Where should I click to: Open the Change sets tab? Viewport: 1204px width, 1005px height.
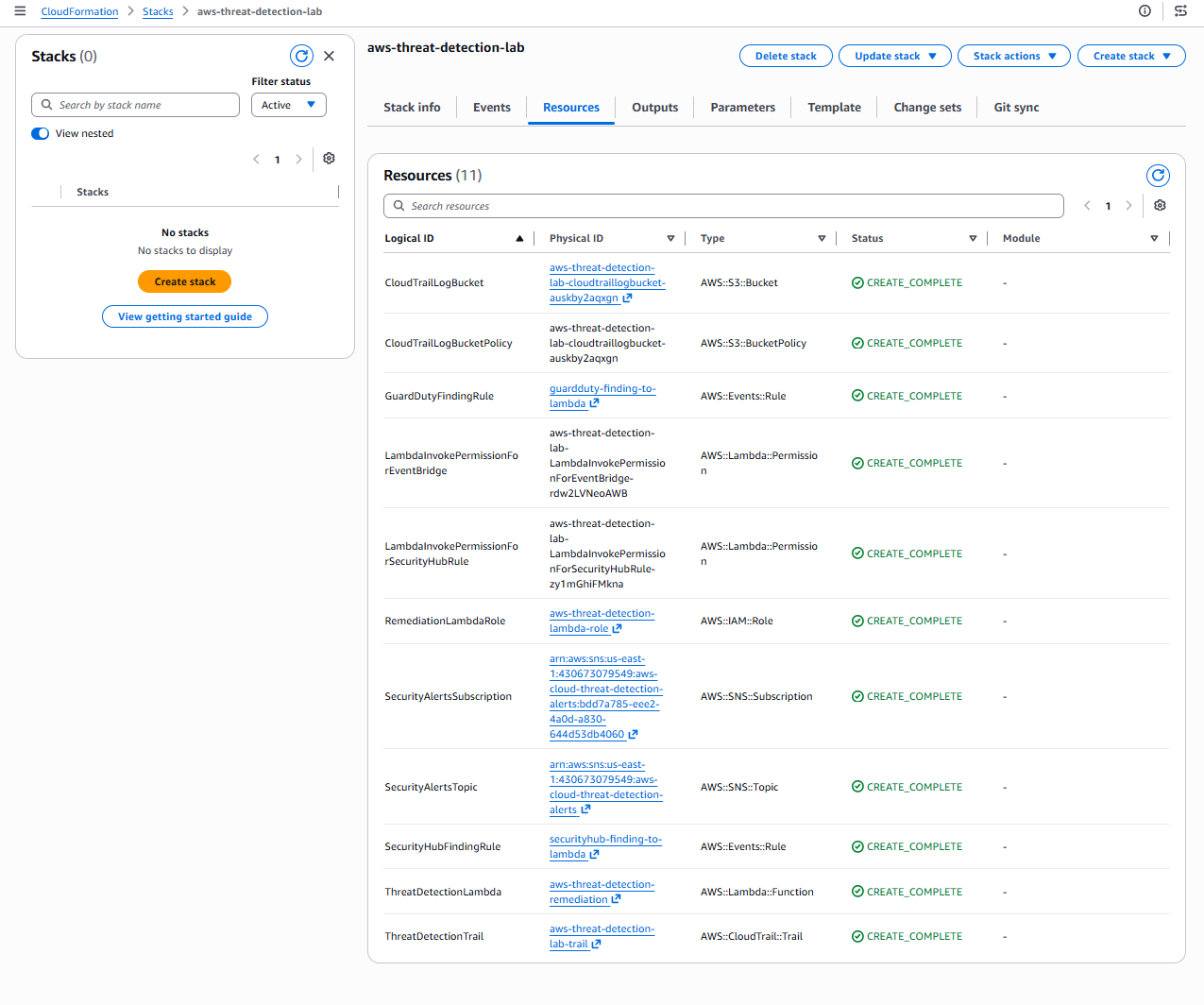[x=927, y=108]
